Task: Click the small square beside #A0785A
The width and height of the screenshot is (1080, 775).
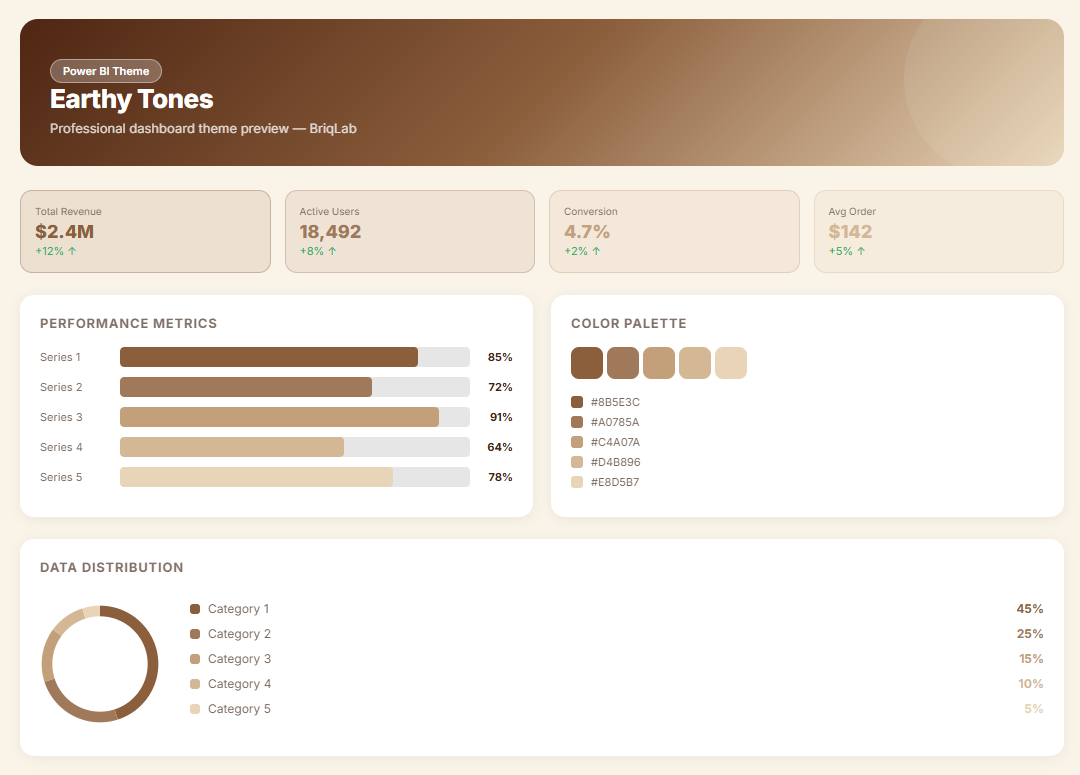Action: point(577,422)
